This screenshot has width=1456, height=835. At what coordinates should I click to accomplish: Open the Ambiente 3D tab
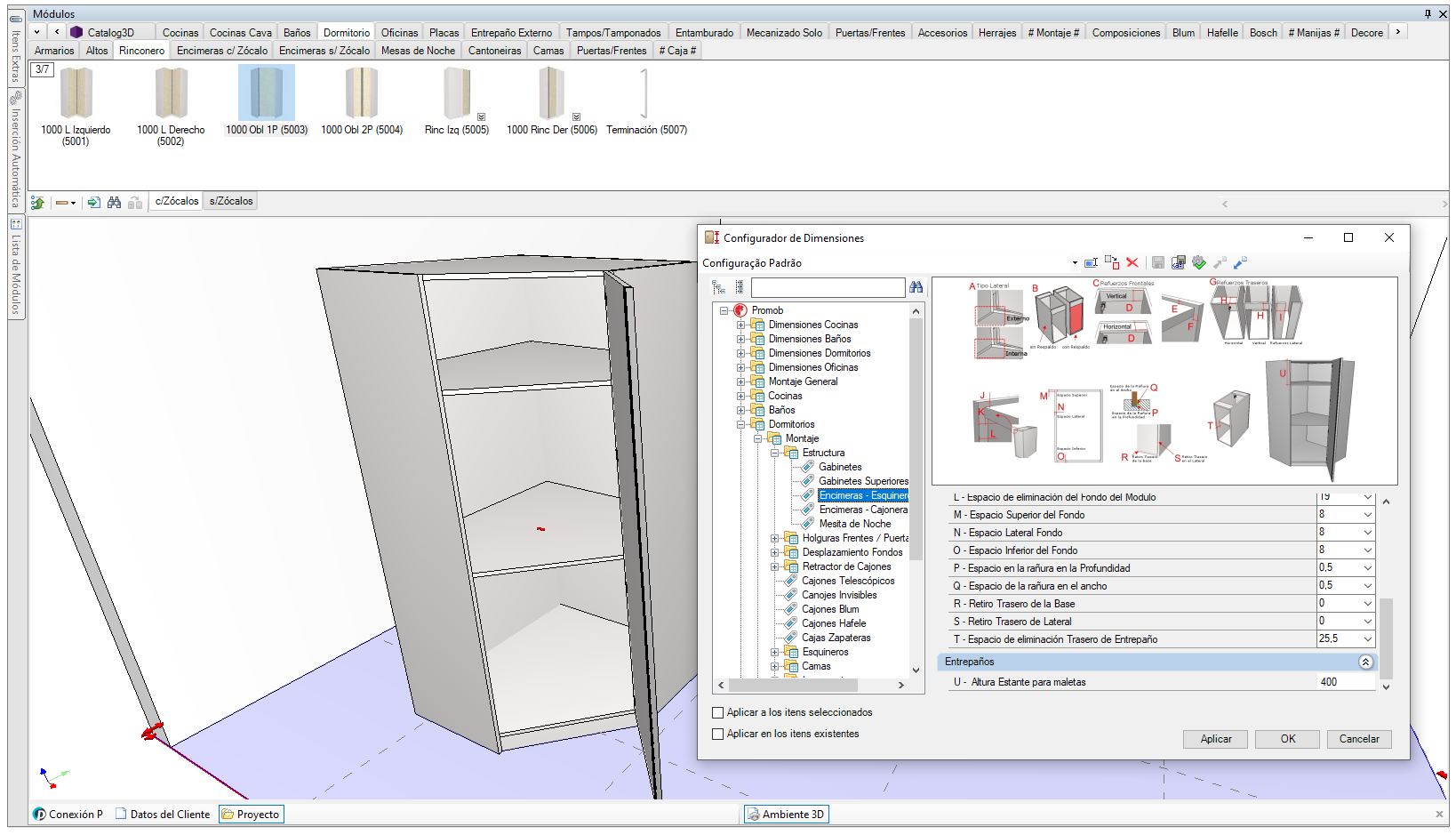click(786, 815)
